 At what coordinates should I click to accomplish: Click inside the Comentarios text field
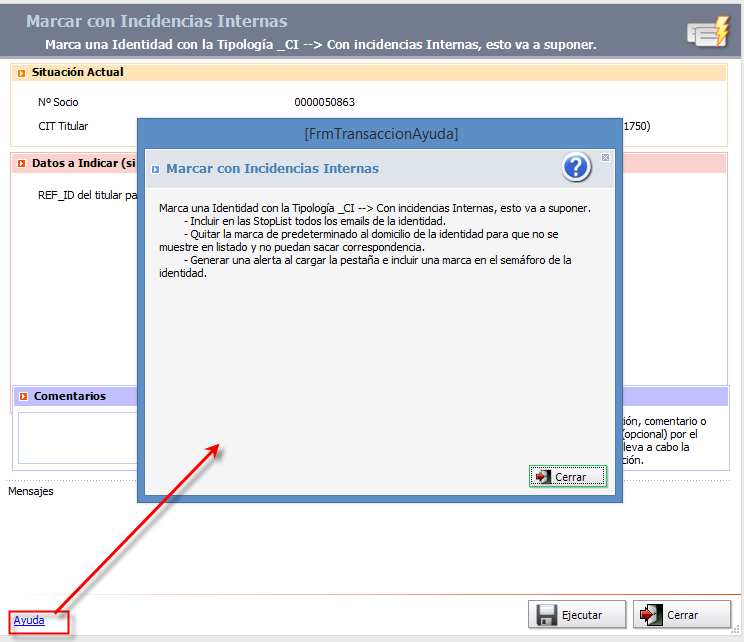point(78,438)
